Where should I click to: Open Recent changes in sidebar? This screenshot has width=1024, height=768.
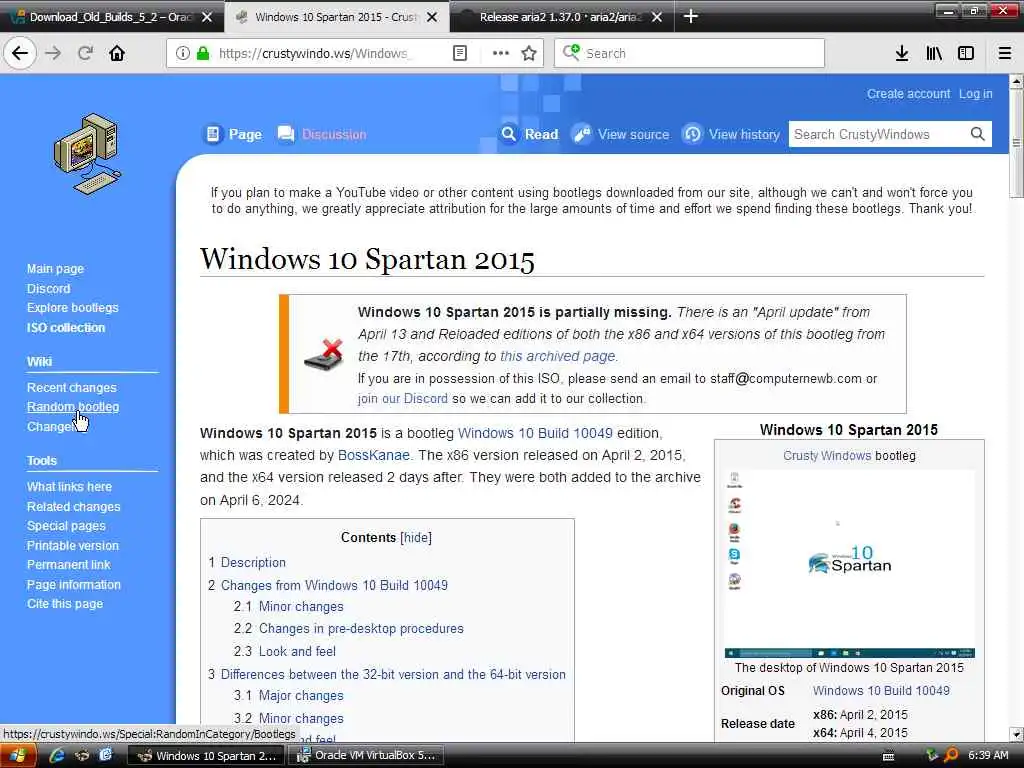coord(71,387)
